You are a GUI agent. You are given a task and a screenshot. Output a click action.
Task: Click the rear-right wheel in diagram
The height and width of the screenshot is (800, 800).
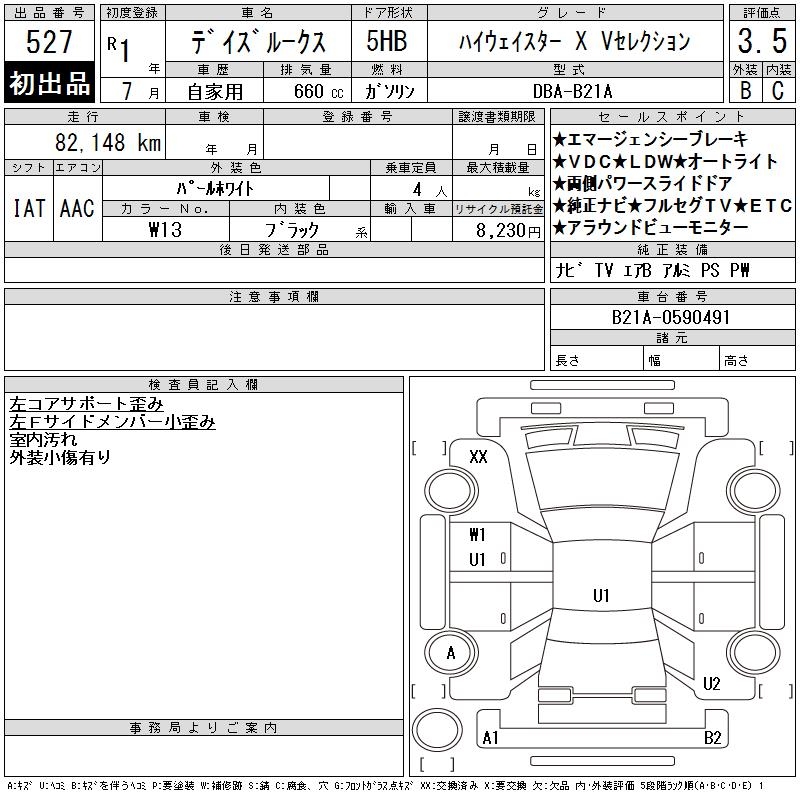(753, 653)
